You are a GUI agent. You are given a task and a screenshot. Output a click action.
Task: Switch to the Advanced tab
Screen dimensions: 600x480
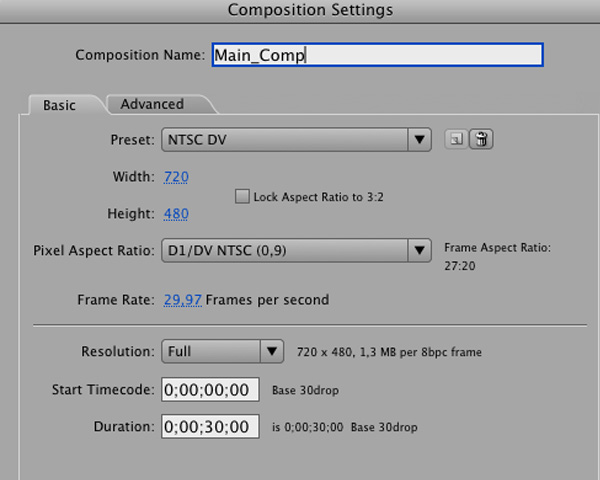pos(152,104)
